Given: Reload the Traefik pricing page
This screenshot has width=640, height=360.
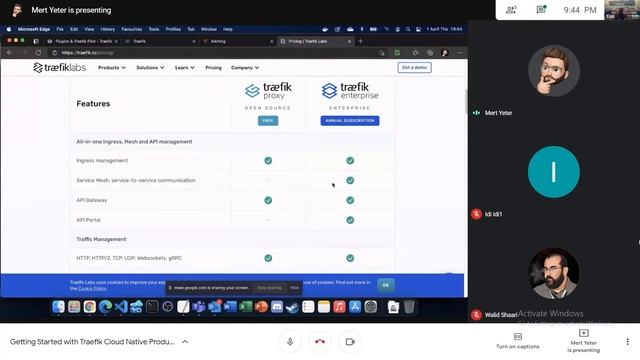Looking at the screenshot, I should 38,53.
